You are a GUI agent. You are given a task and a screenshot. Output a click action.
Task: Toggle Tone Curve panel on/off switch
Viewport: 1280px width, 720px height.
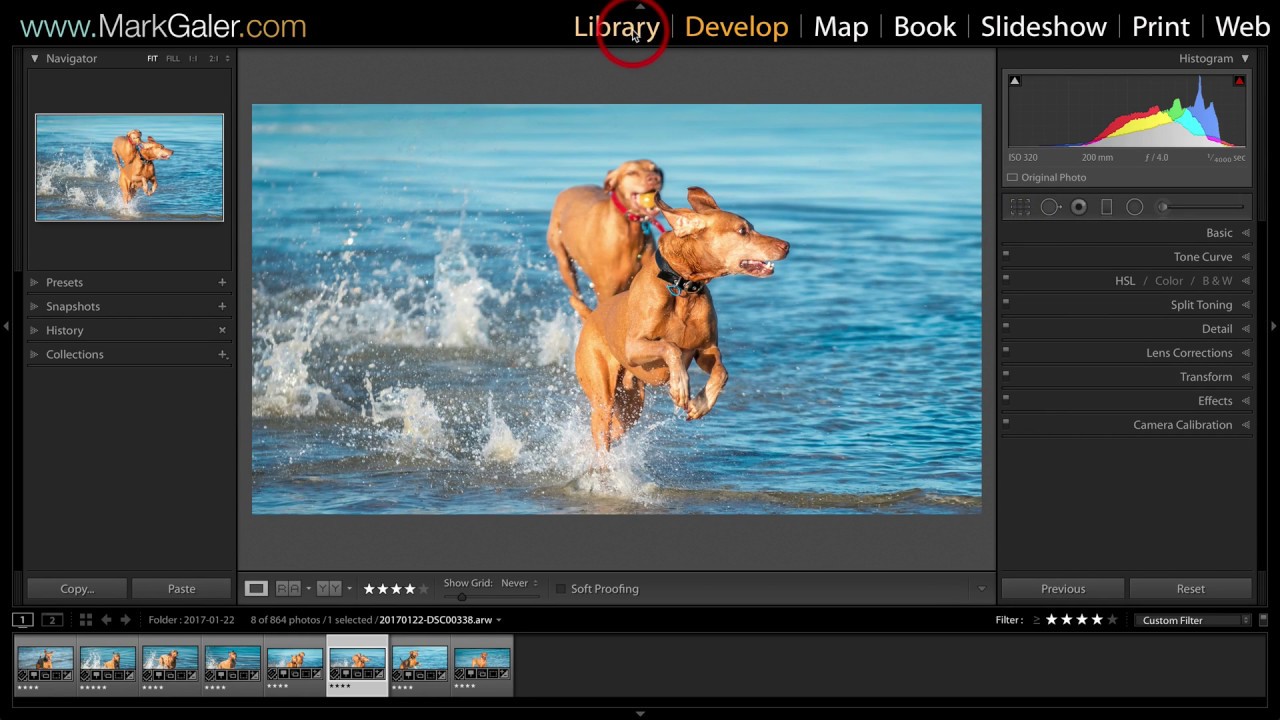[x=1006, y=255]
